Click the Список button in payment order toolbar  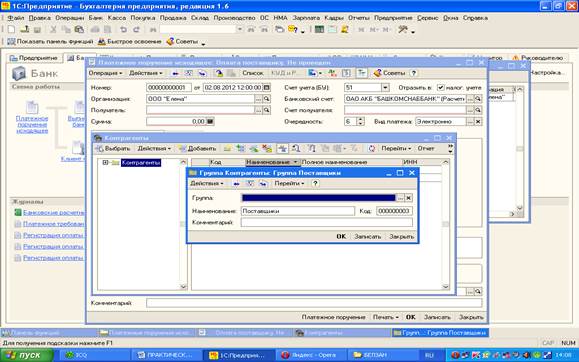253,73
